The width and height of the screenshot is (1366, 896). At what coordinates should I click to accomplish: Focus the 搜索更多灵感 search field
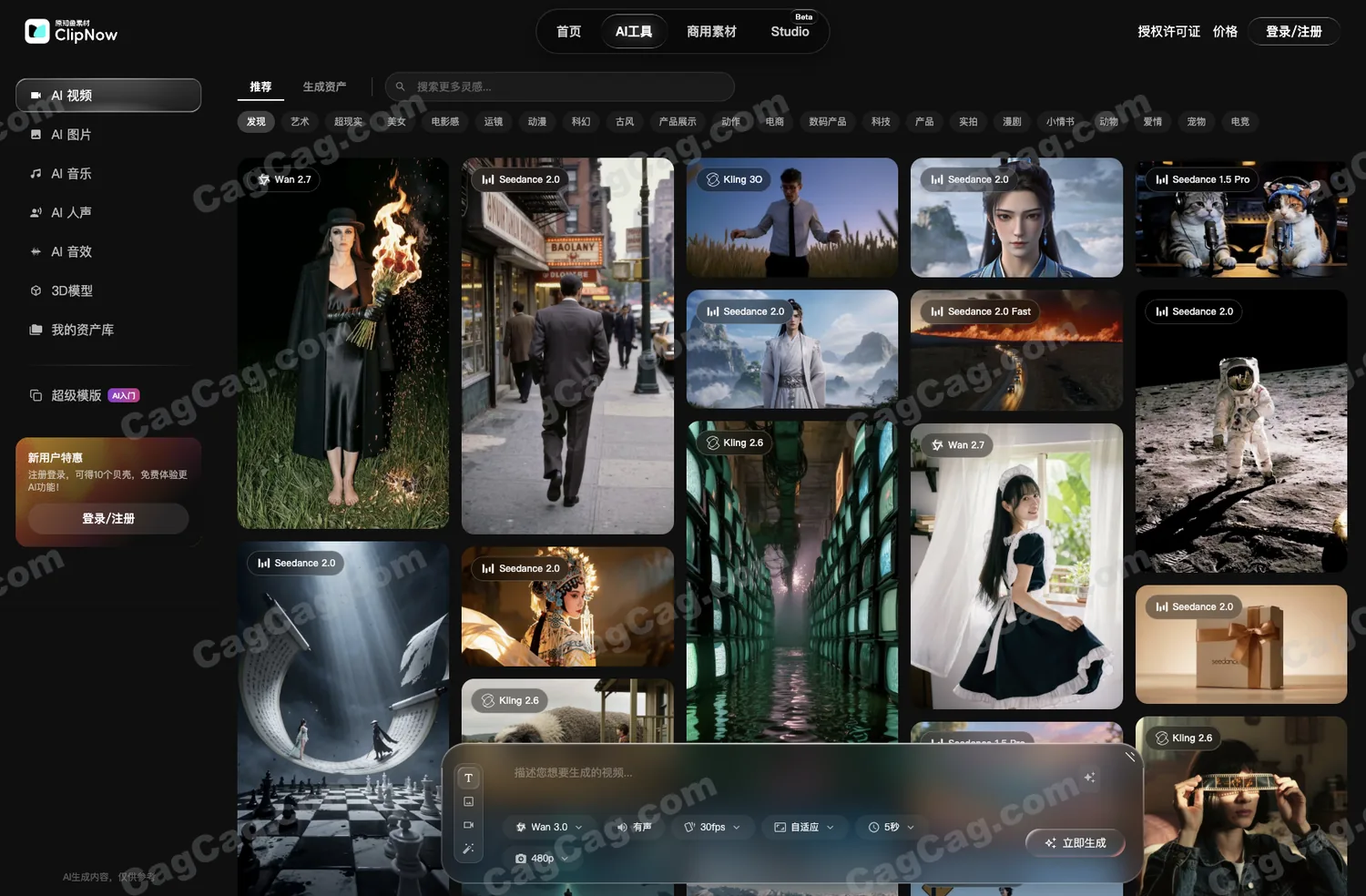tap(560, 87)
